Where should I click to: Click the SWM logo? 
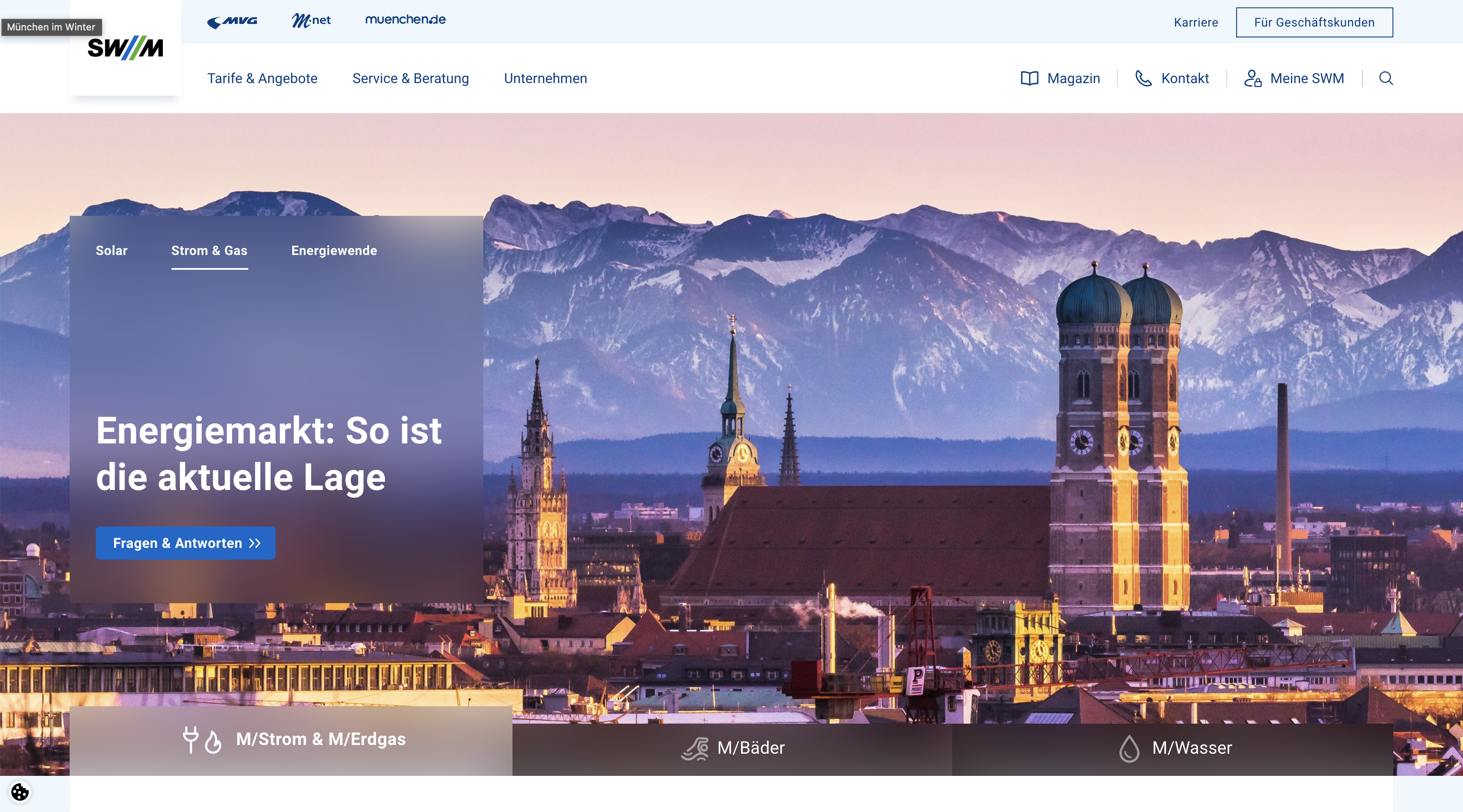point(125,48)
